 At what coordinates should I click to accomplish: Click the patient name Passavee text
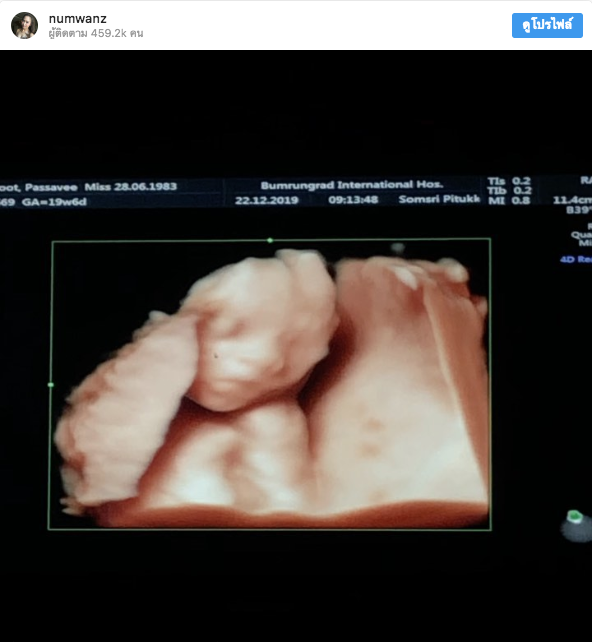coord(51,188)
